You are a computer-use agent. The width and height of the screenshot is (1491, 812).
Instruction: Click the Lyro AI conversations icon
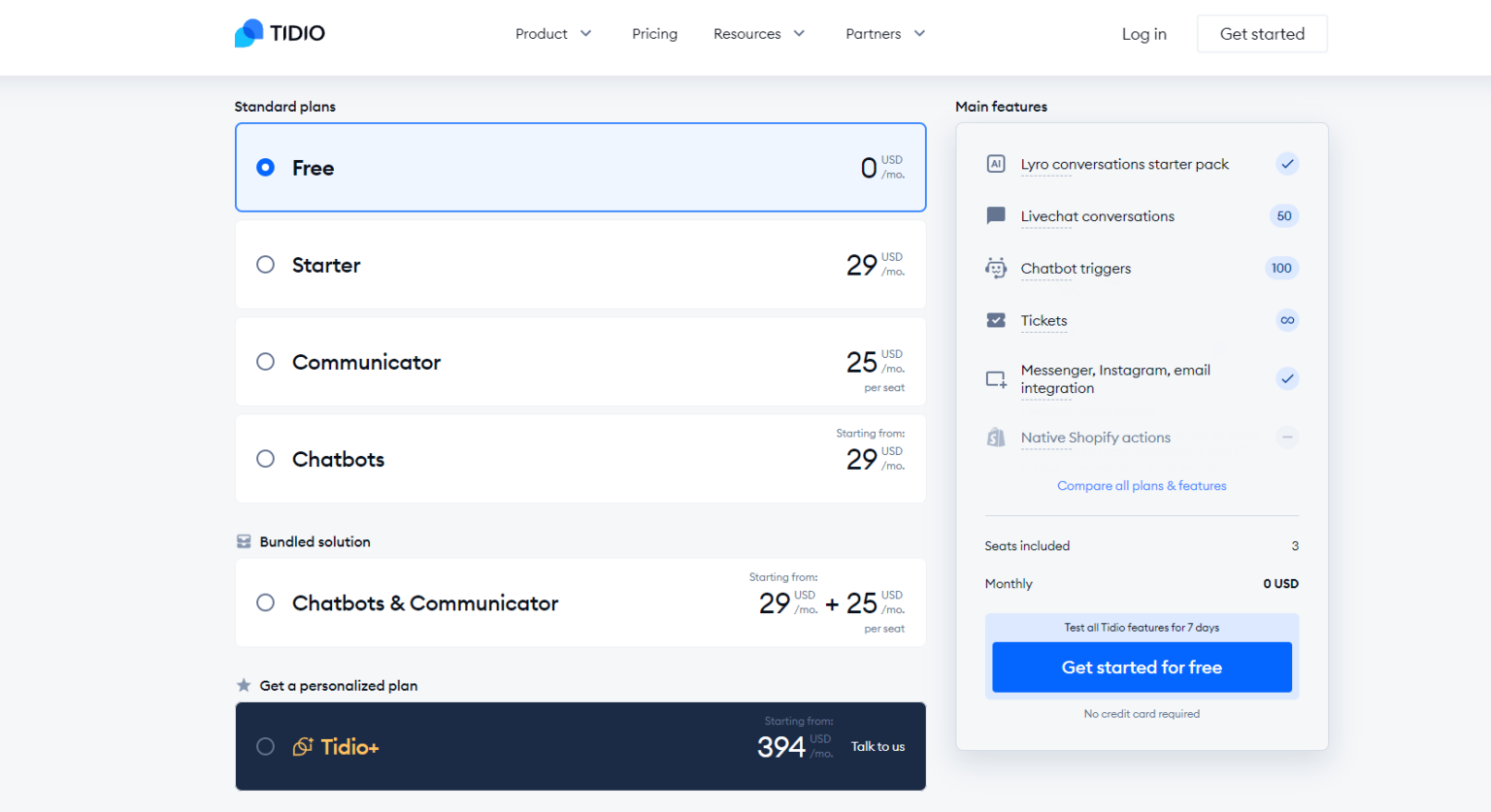(996, 163)
